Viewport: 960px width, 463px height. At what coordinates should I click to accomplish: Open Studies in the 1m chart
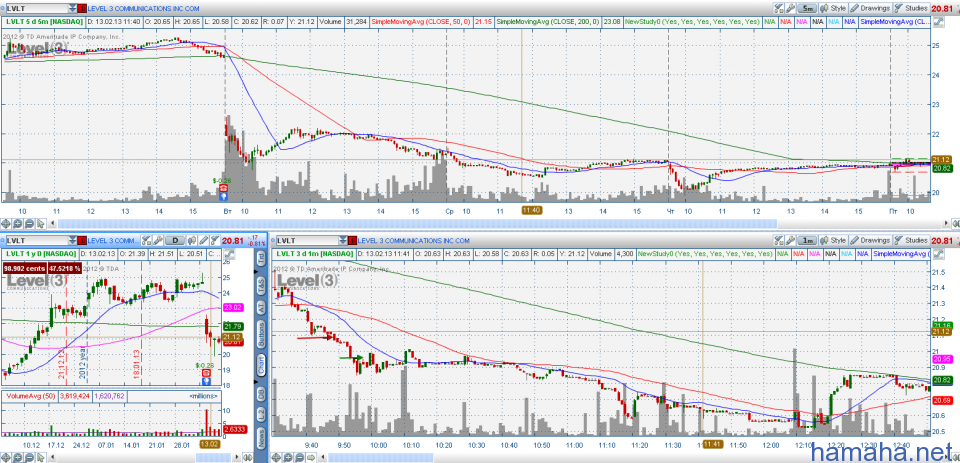point(911,241)
